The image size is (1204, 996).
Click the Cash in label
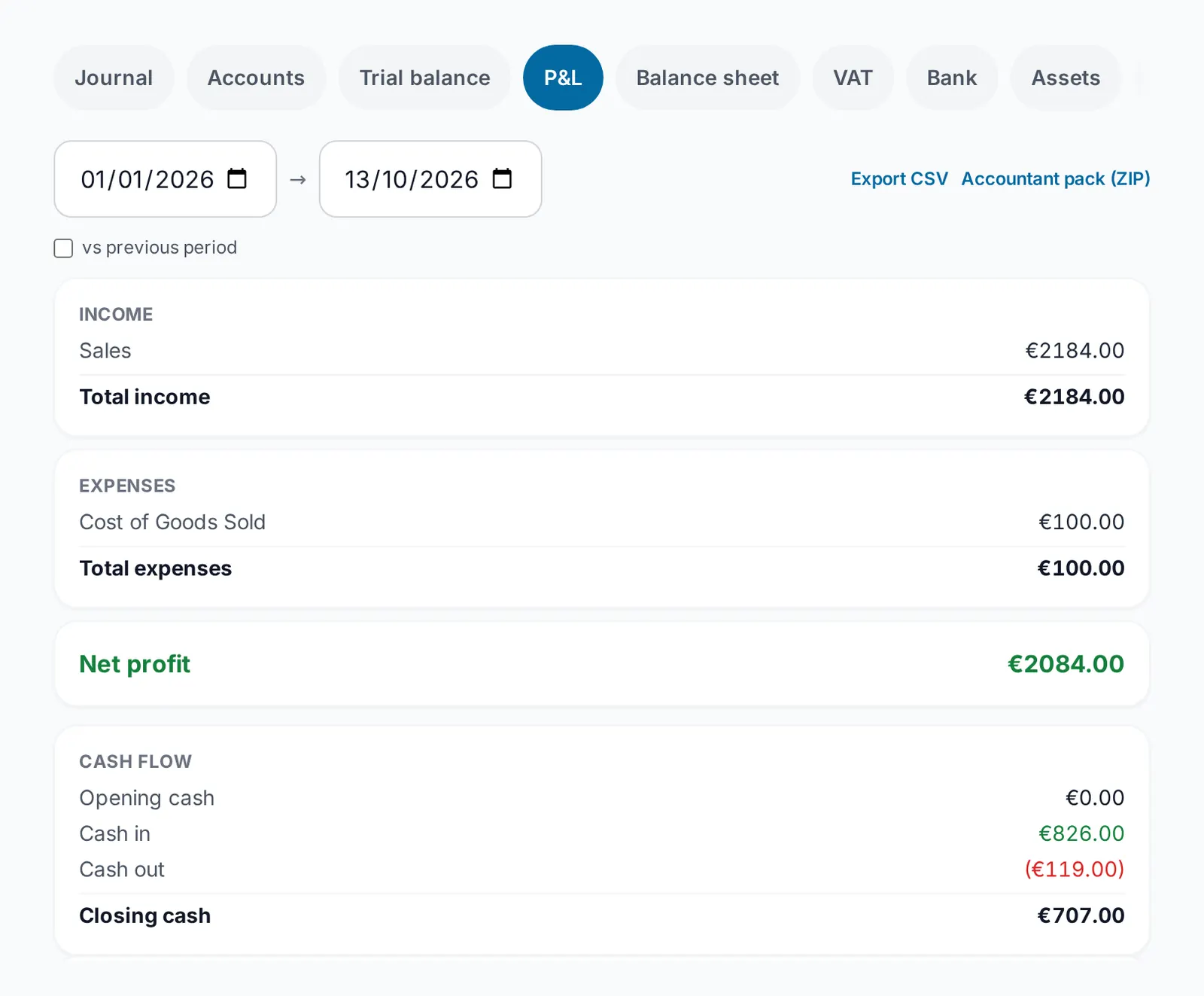(x=114, y=834)
